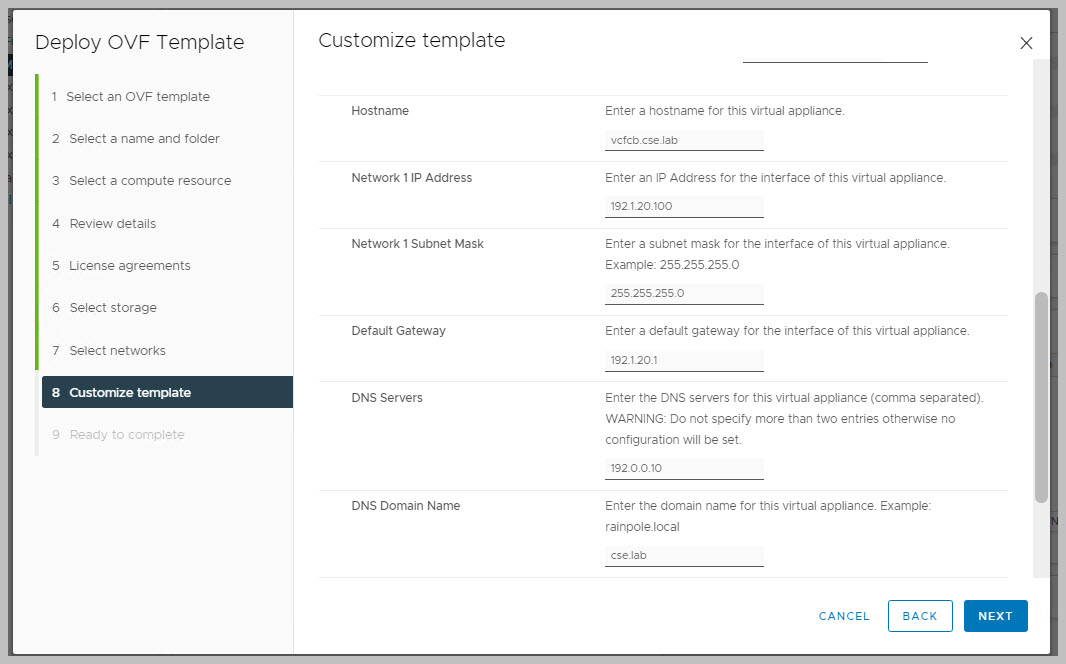
Task: Focus the Network 1 IP Address field
Action: (x=684, y=207)
